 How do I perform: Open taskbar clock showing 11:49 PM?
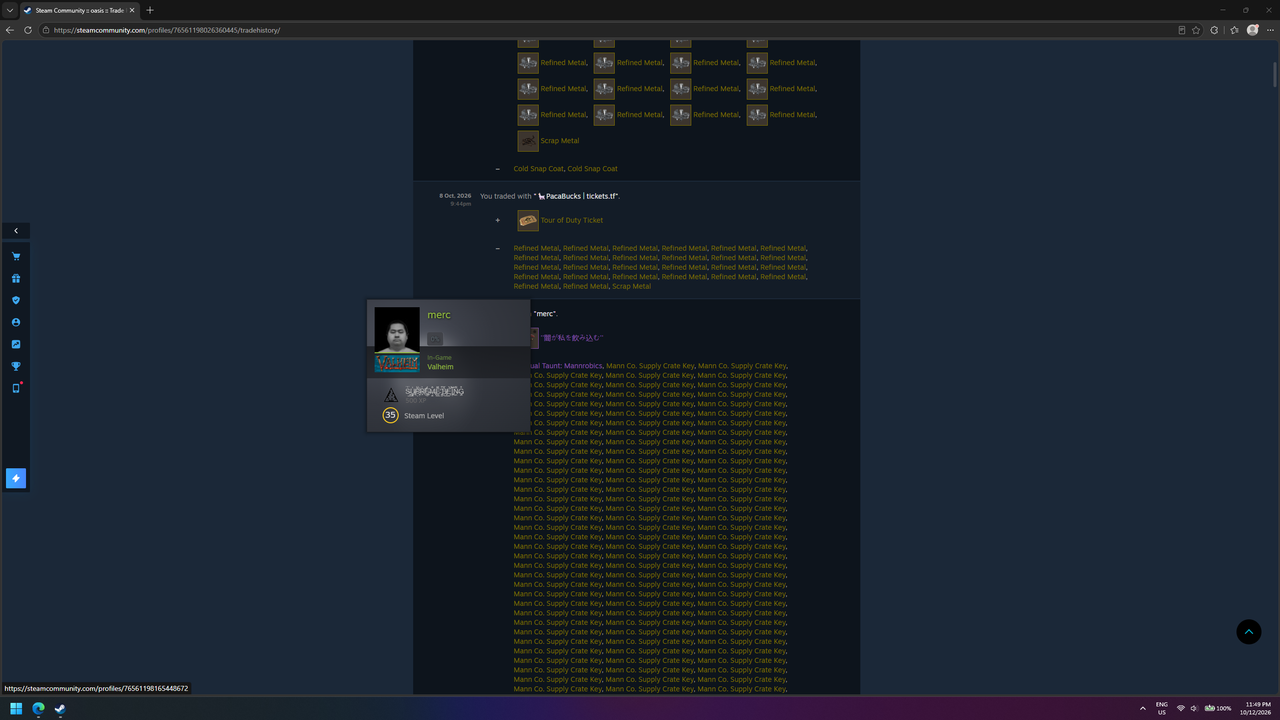click(1257, 709)
